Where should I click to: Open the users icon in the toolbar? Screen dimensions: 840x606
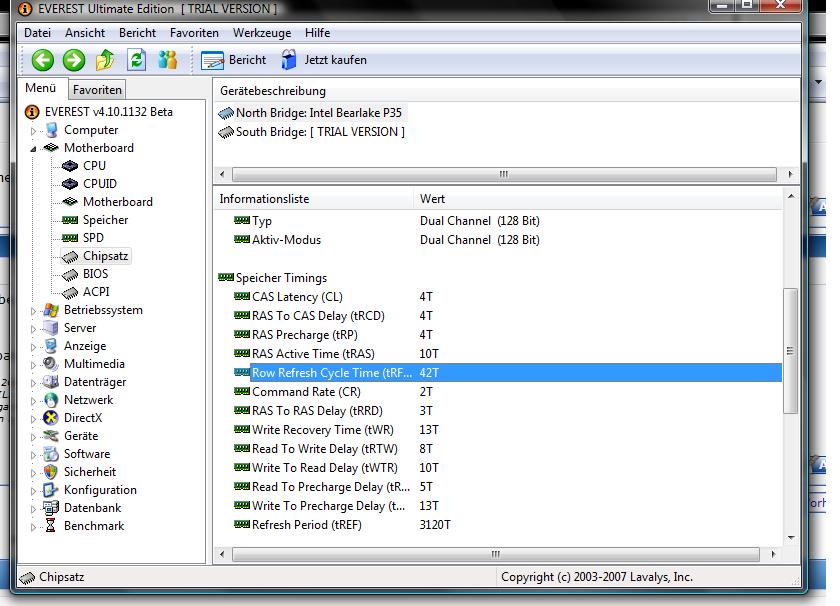click(x=168, y=60)
